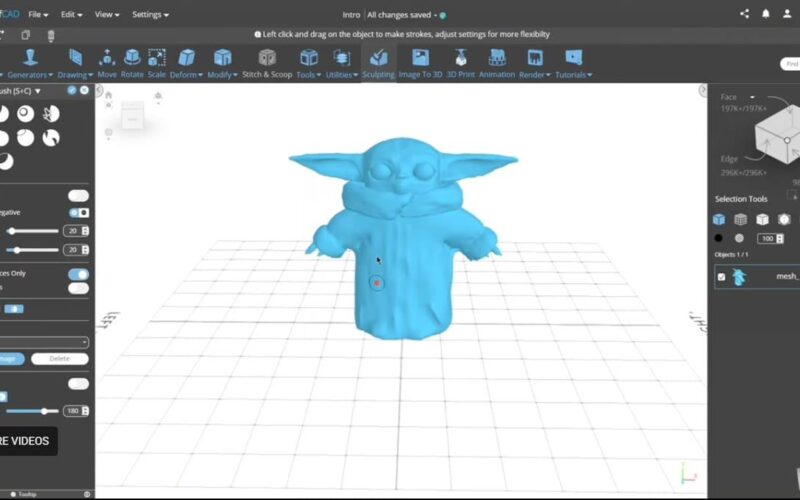Open the Settings menu
The image size is (800, 500).
[x=150, y=15]
